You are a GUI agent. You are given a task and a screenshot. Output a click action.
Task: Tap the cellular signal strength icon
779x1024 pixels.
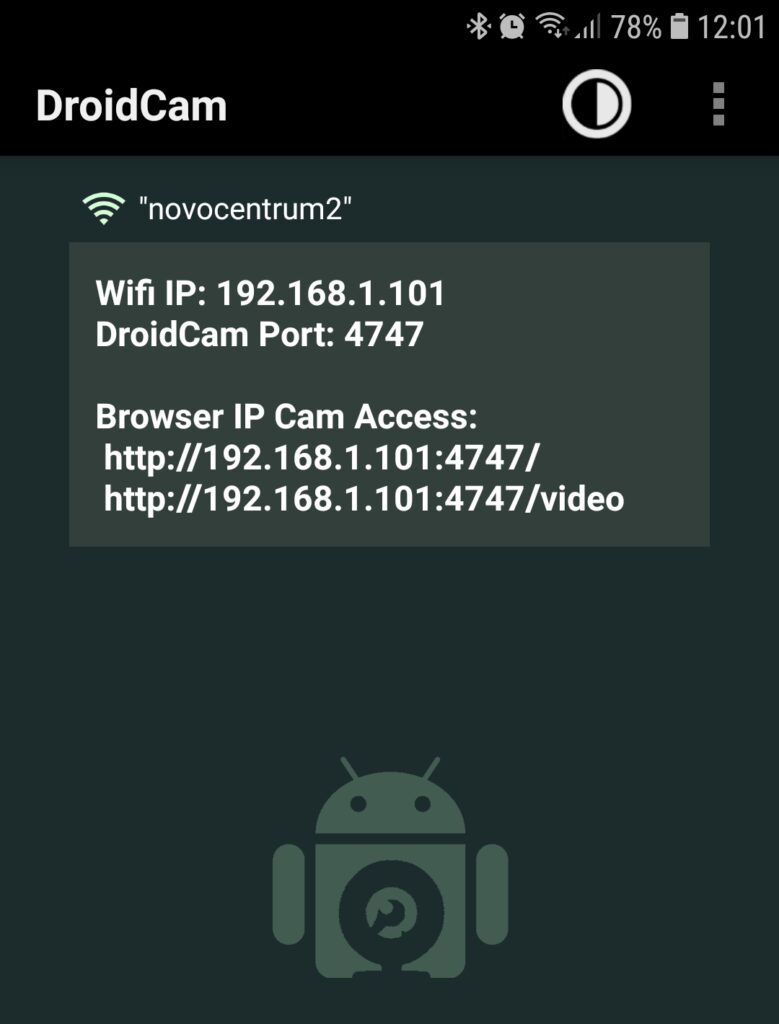click(x=587, y=27)
